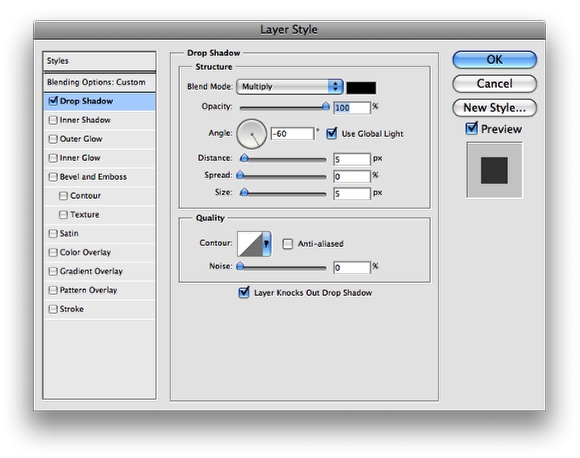Select Blending Options: Custom
Screen dimensions: 580x458
[x=100, y=82]
